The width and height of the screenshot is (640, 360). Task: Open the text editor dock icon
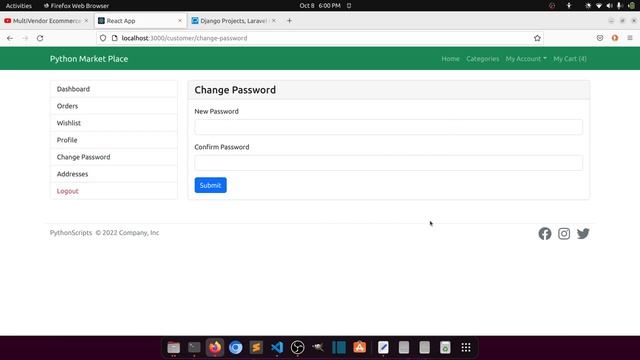[383, 347]
